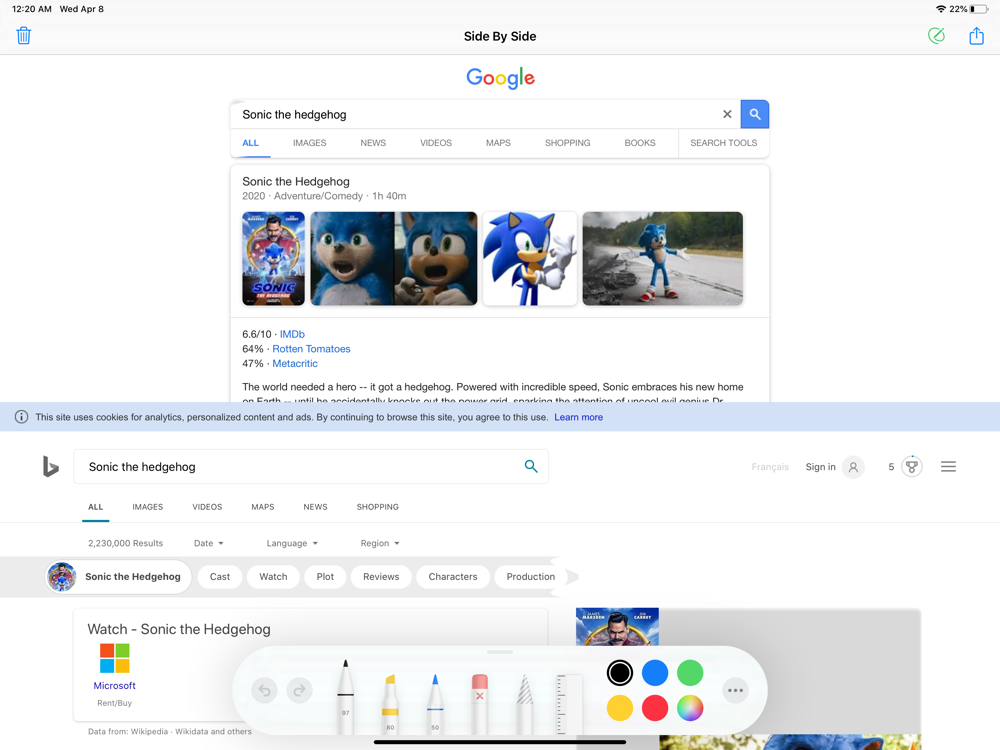The height and width of the screenshot is (750, 1000).
Task: Switch Bing to Français
Action: point(770,467)
